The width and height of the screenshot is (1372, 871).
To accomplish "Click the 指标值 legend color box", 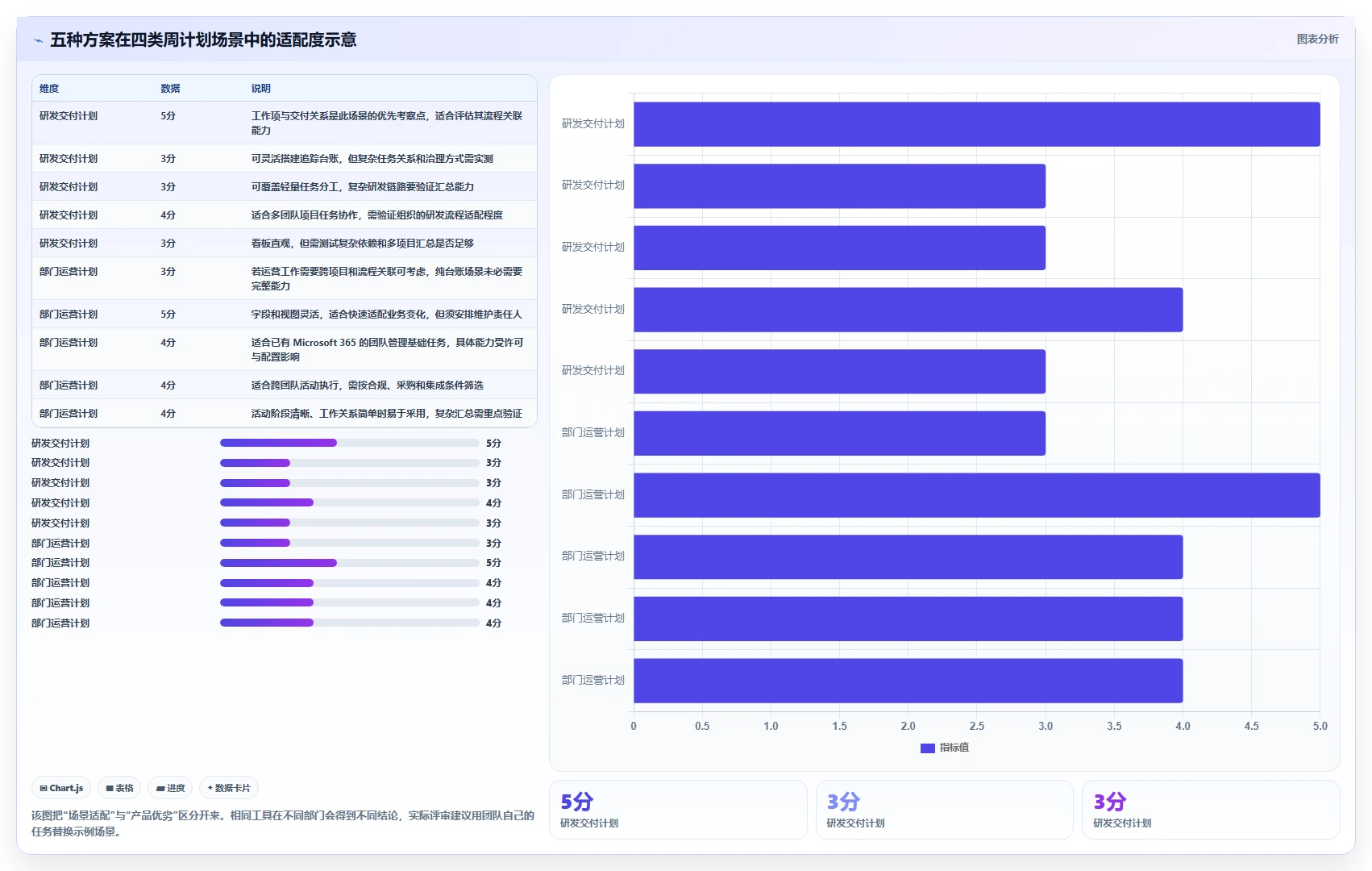I will coord(927,748).
